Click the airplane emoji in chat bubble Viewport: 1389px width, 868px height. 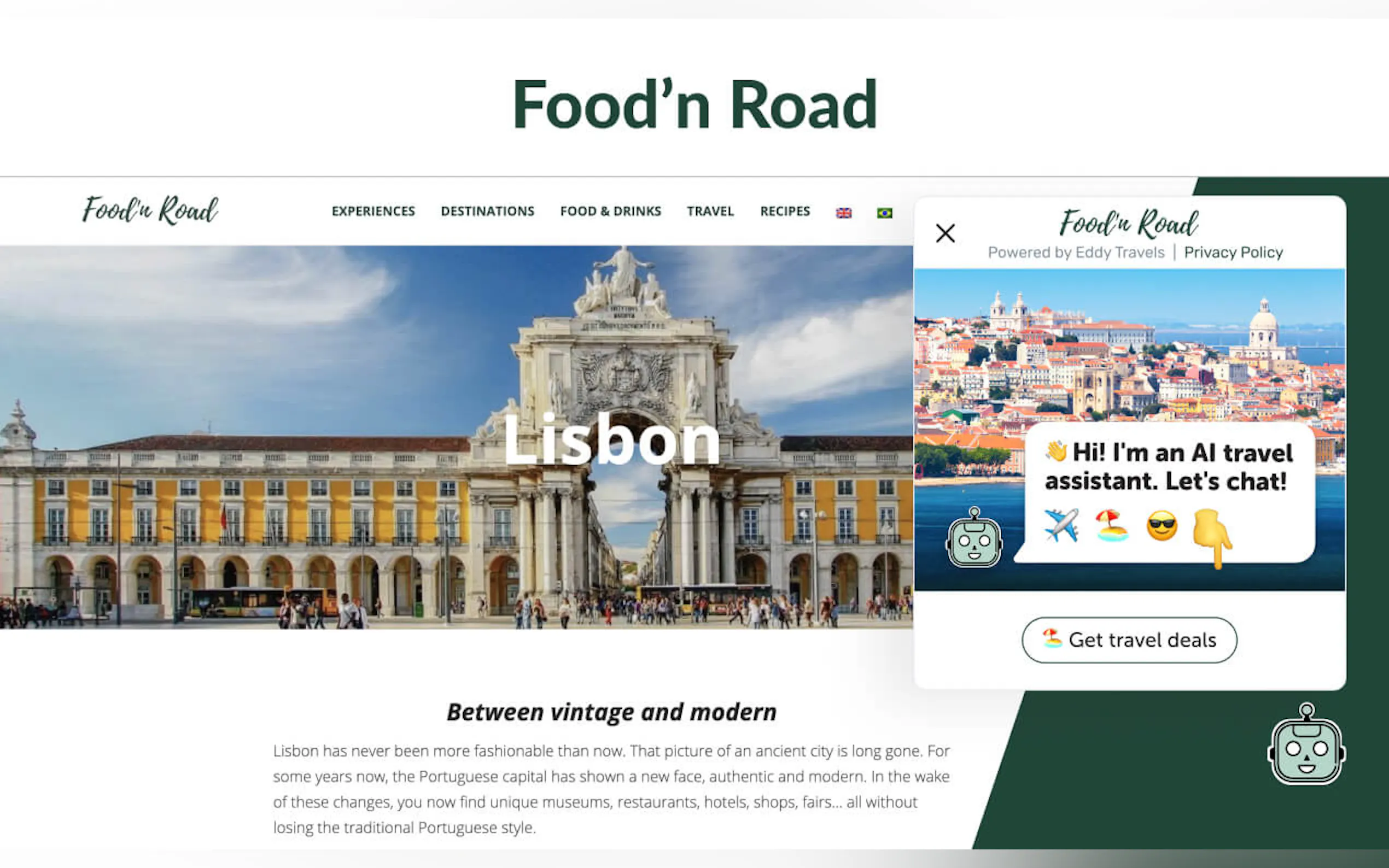coord(1061,525)
